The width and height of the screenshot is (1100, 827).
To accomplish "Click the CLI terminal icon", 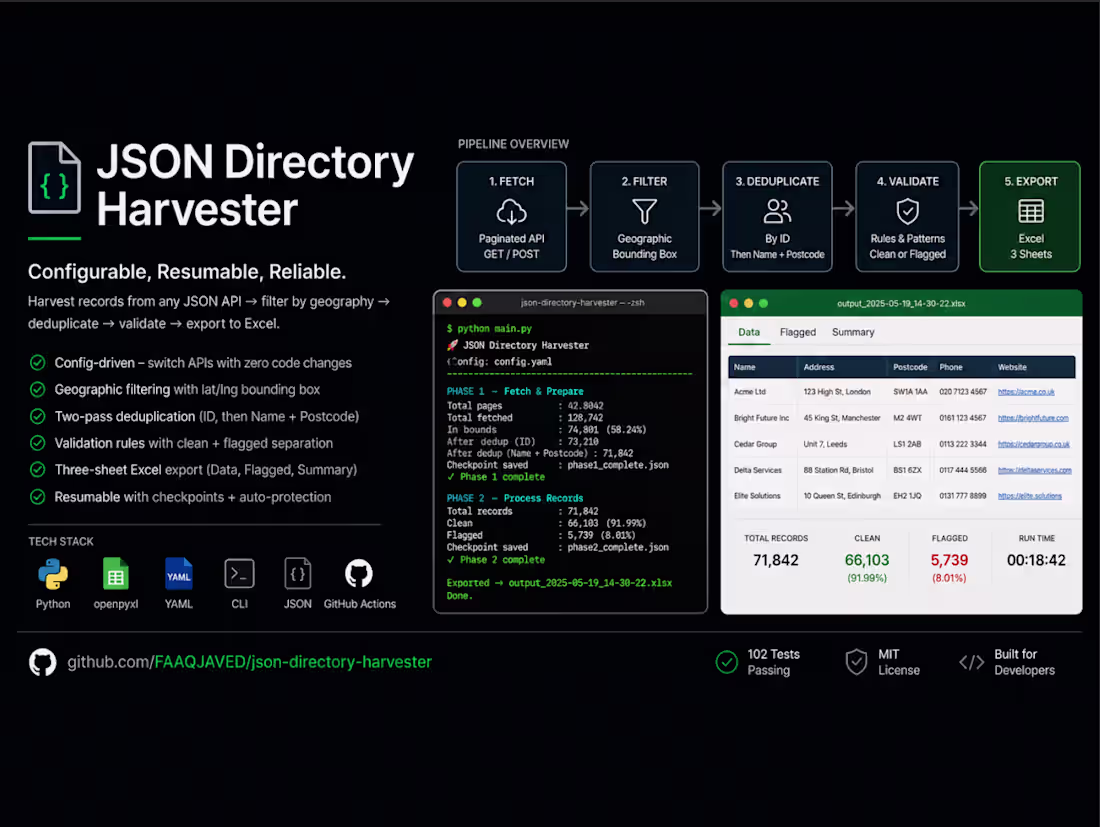I will [239, 574].
